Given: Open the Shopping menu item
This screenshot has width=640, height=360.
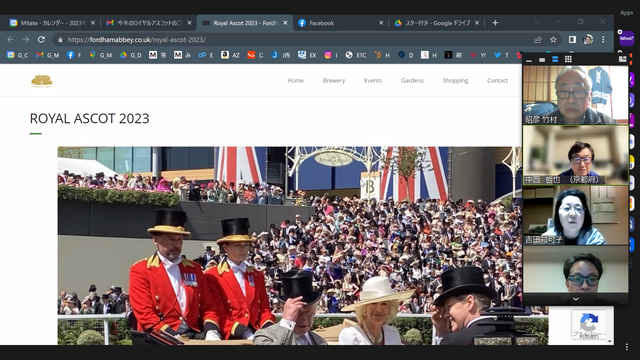Looking at the screenshot, I should 456,80.
